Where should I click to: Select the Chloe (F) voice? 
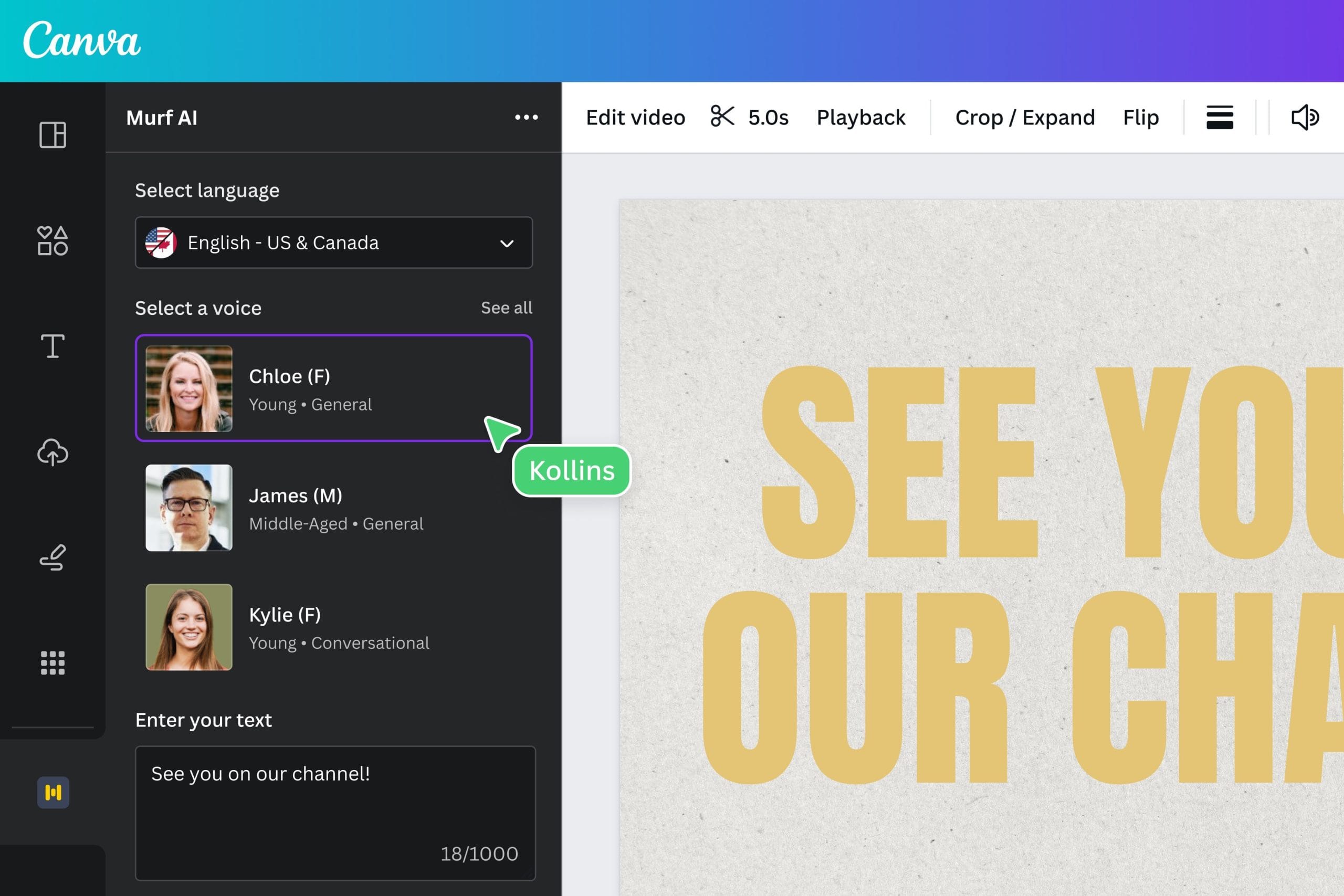pyautogui.click(x=334, y=388)
